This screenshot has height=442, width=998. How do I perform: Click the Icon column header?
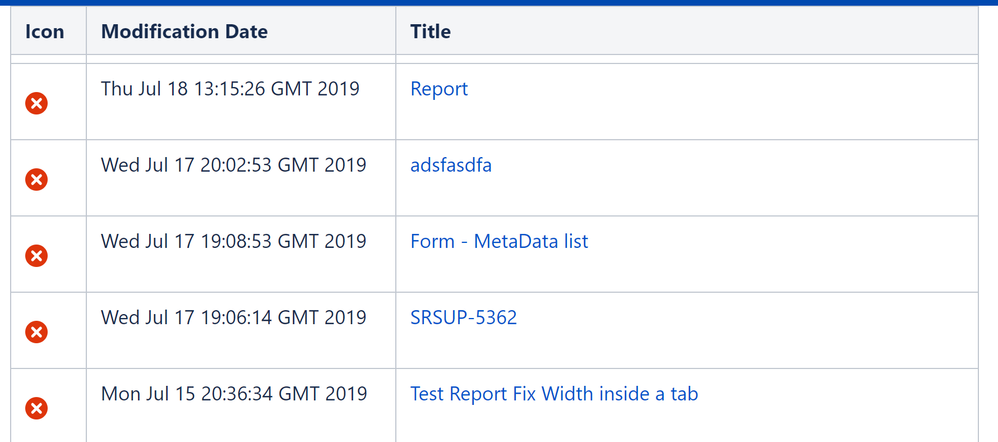click(x=44, y=31)
